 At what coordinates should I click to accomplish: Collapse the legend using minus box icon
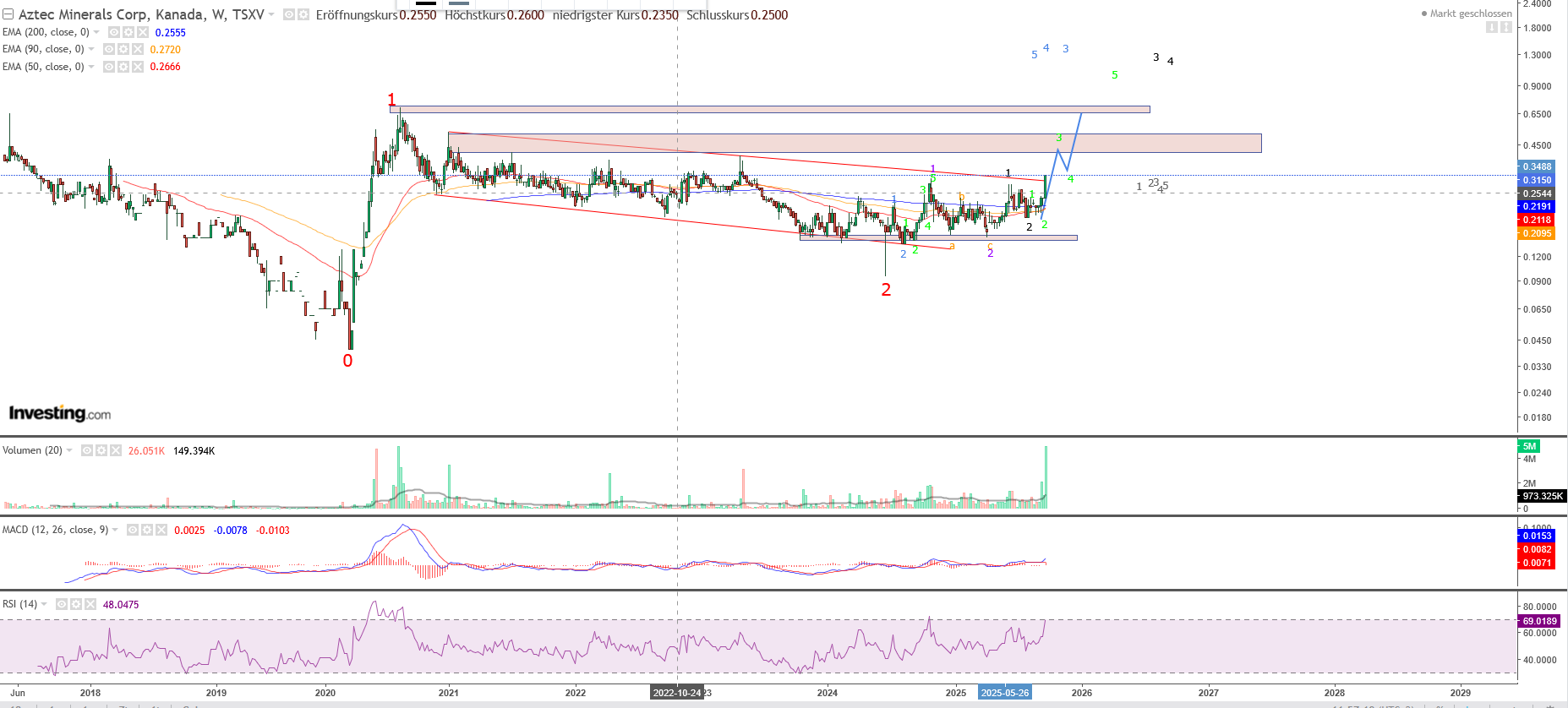pyautogui.click(x=8, y=14)
